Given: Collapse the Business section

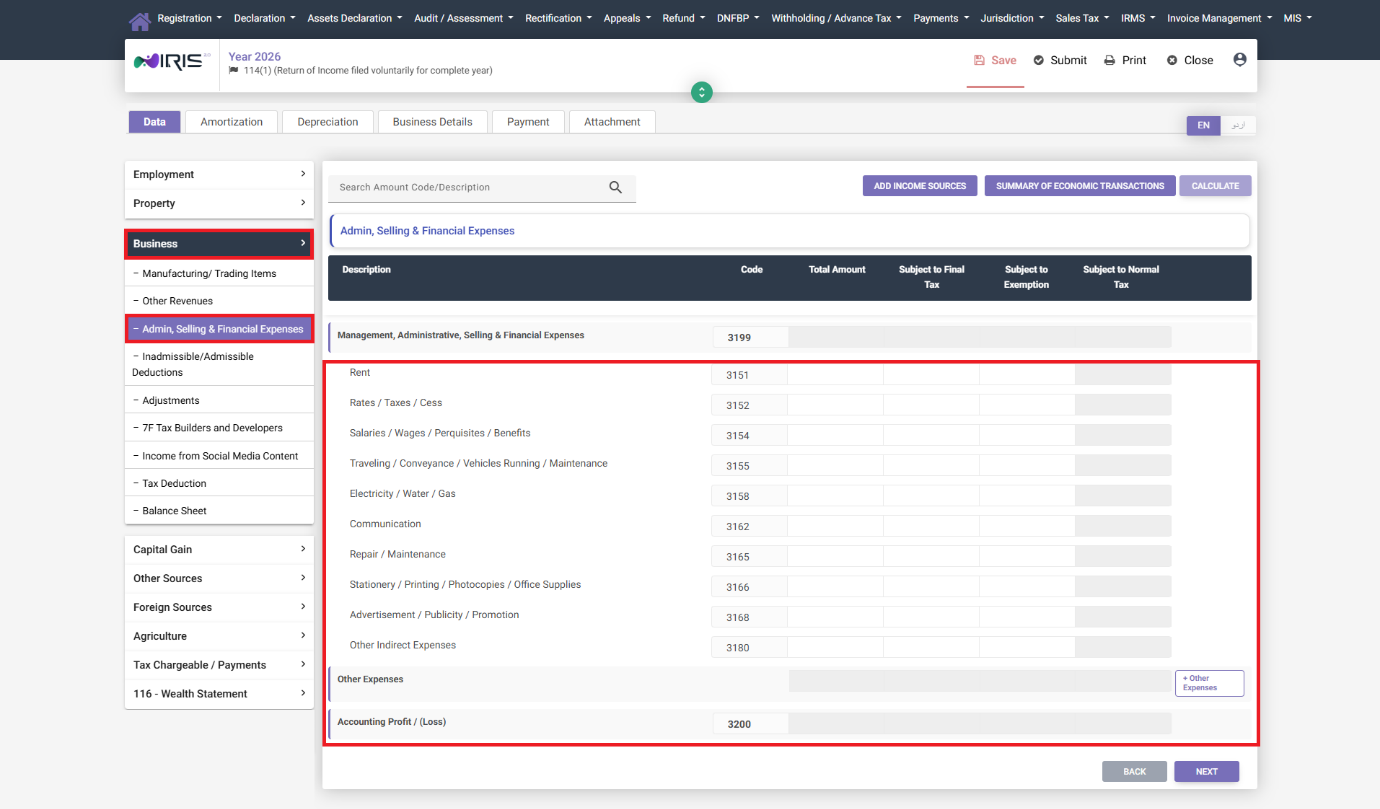Looking at the screenshot, I should pyautogui.click(x=219, y=244).
